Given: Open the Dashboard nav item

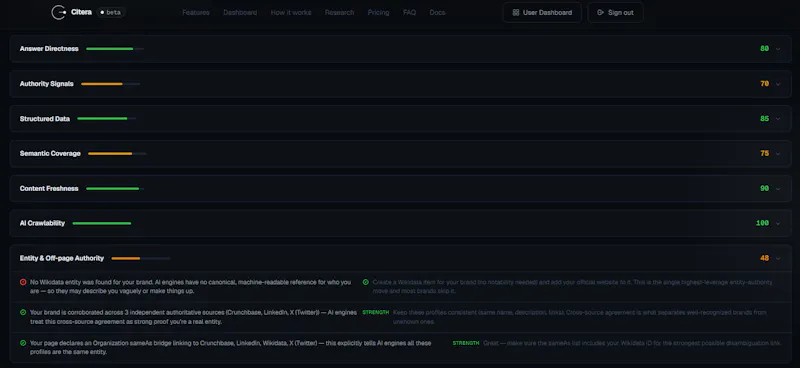Looking at the screenshot, I should [x=240, y=12].
